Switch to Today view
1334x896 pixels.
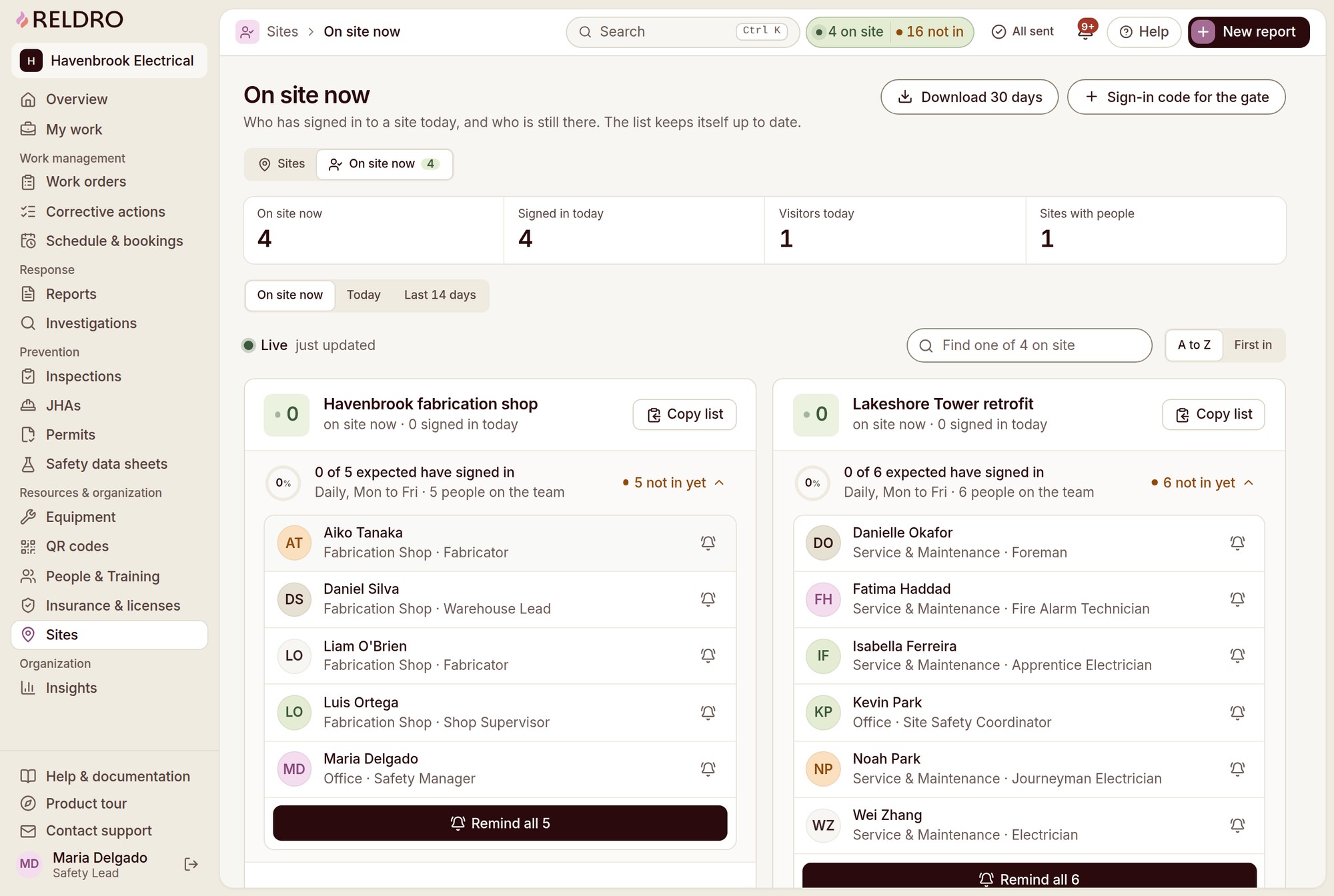[x=364, y=295]
